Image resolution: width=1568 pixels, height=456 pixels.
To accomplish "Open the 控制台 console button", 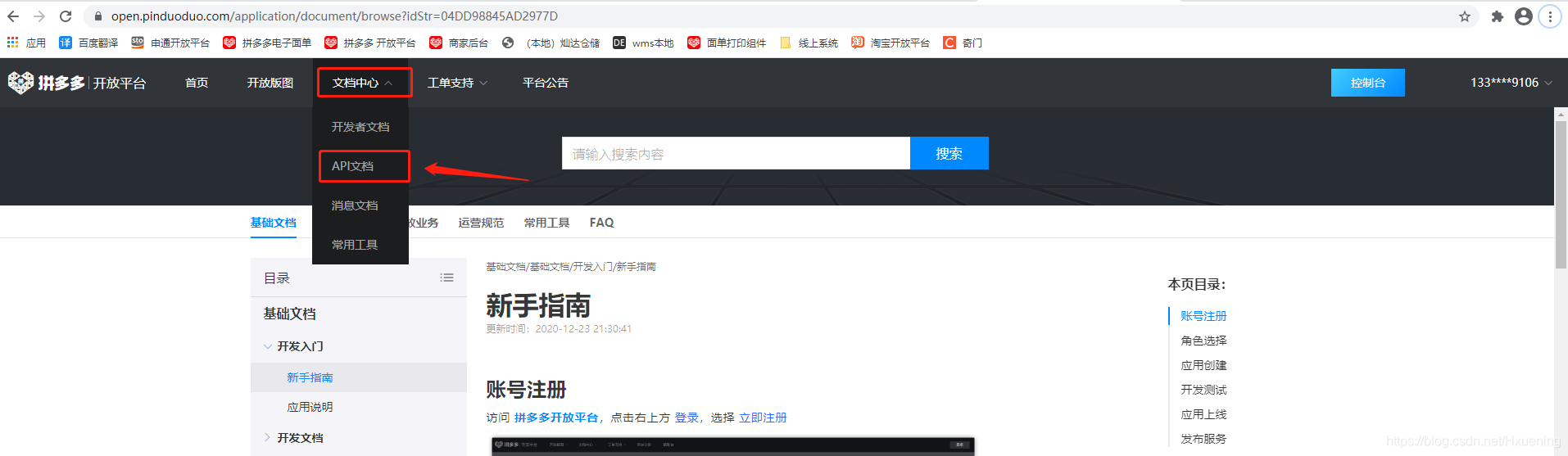I will [1367, 83].
